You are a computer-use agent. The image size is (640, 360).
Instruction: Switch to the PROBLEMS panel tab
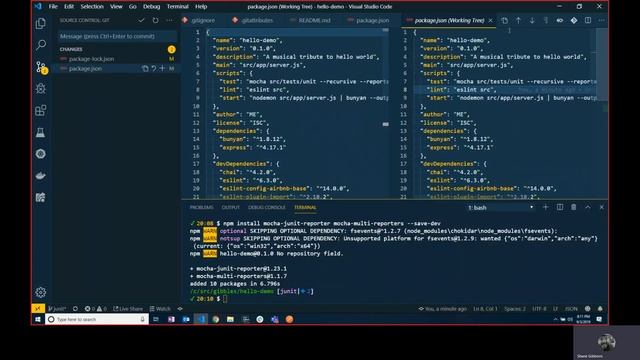pyautogui.click(x=202, y=207)
